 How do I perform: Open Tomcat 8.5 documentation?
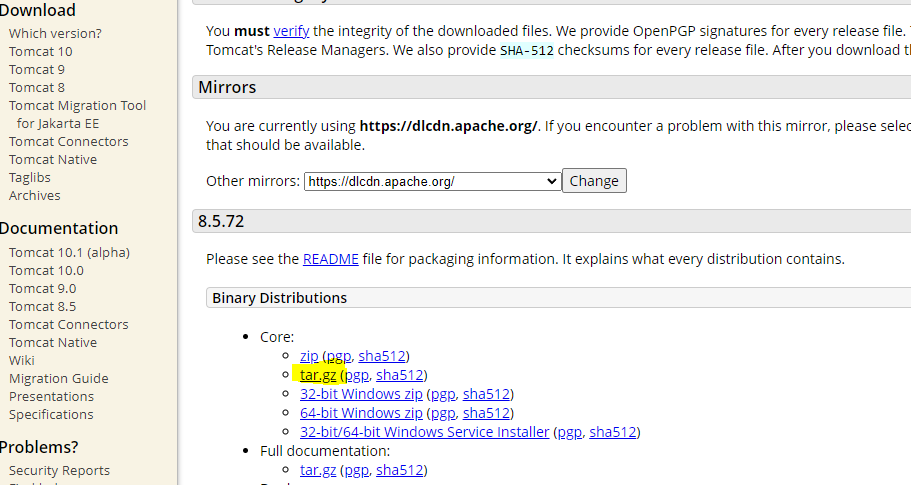click(42, 307)
